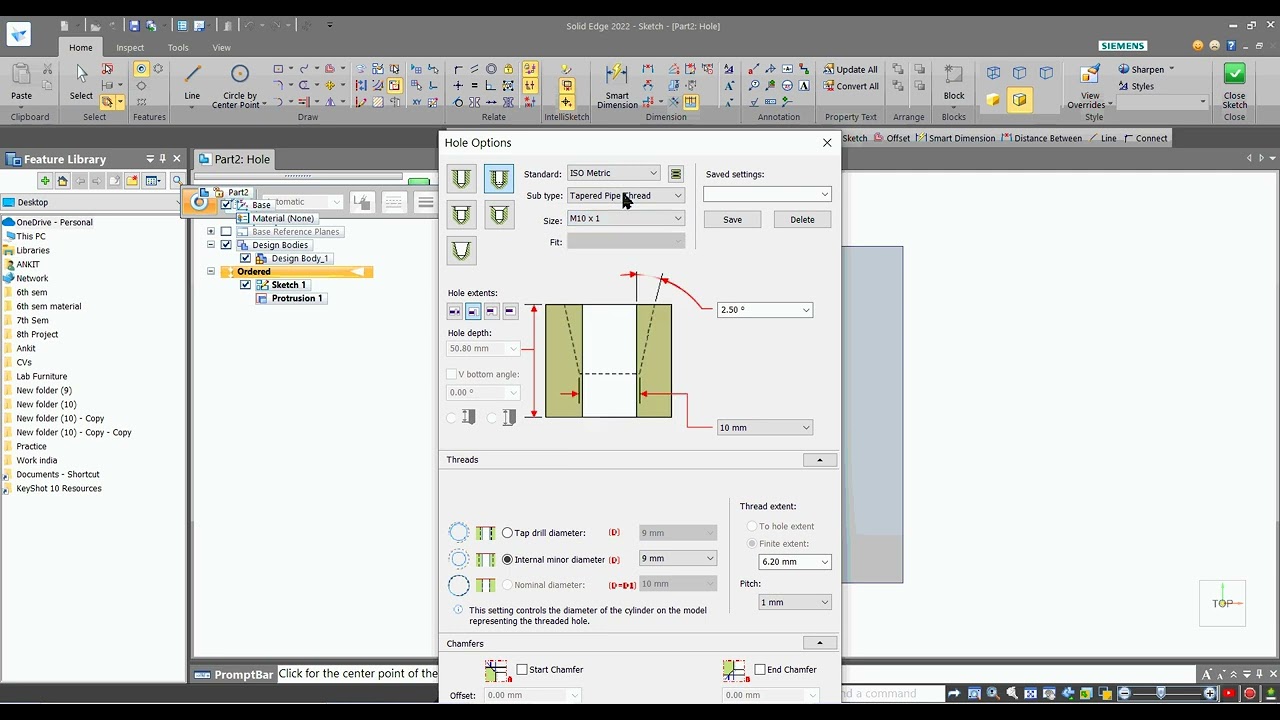
Task: Click Distance Between command
Action: [x=1040, y=138]
